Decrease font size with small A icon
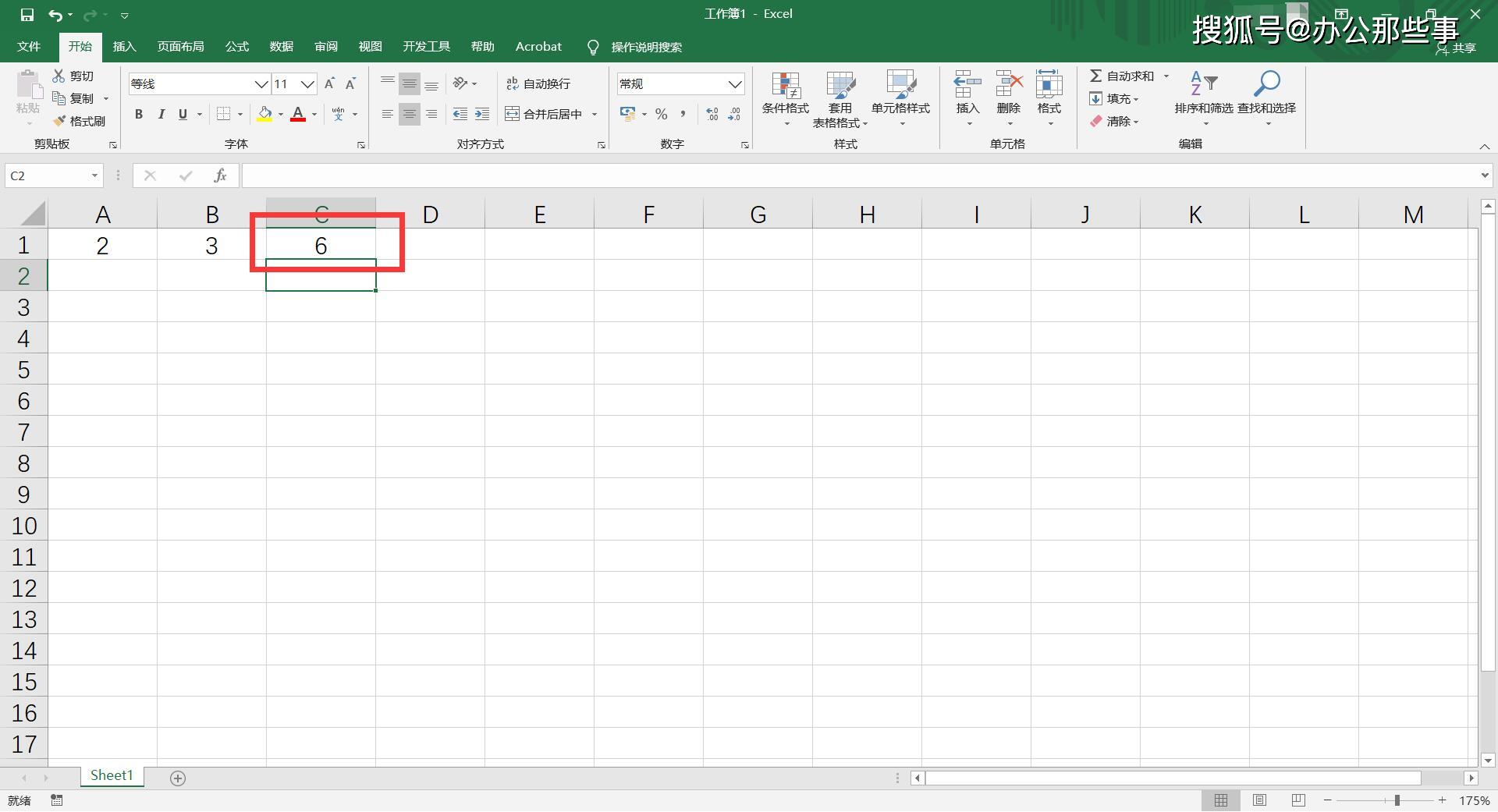Viewport: 1498px width, 812px height. coord(350,83)
